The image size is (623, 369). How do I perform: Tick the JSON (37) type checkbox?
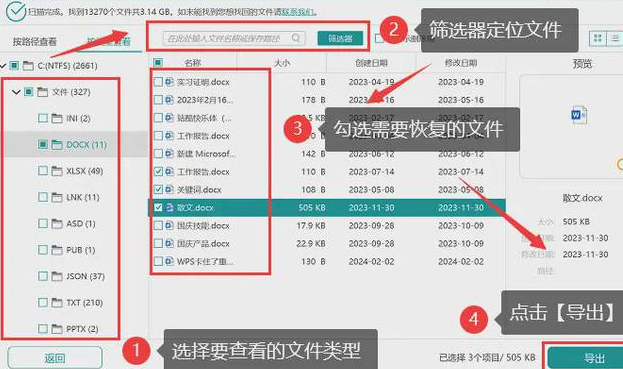tap(43, 276)
